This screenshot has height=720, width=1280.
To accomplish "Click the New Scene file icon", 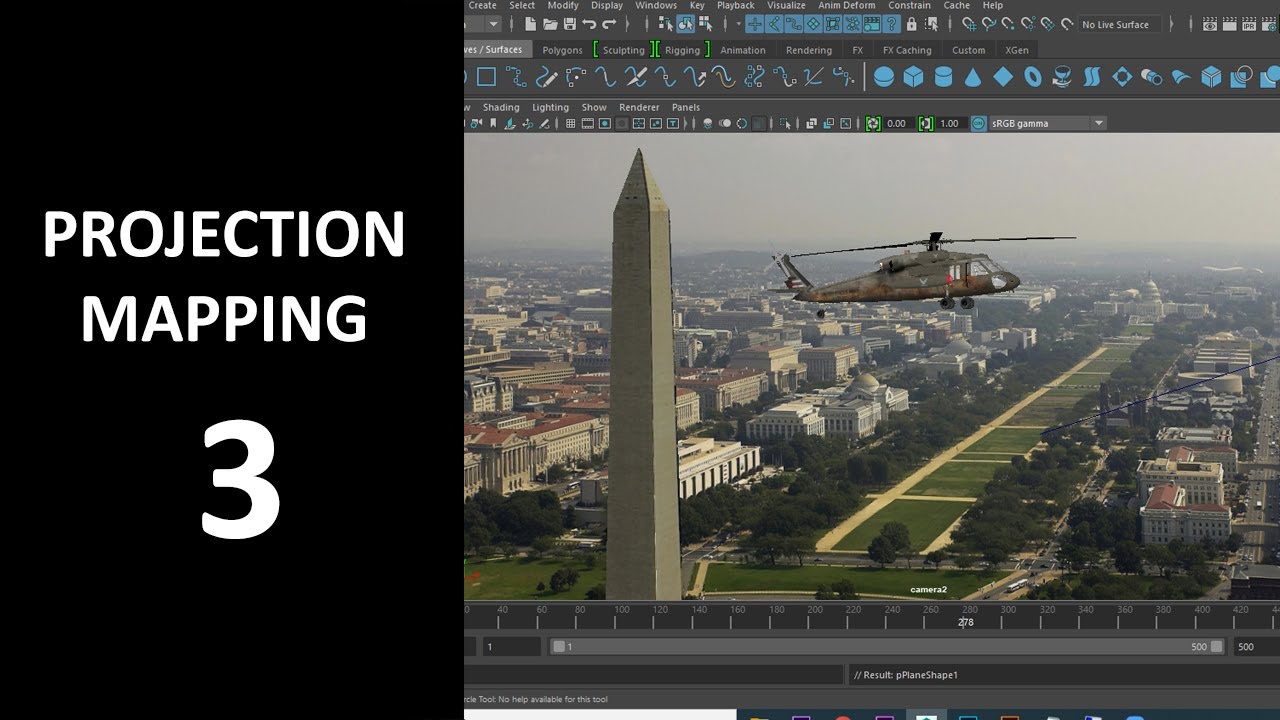I will click(531, 24).
